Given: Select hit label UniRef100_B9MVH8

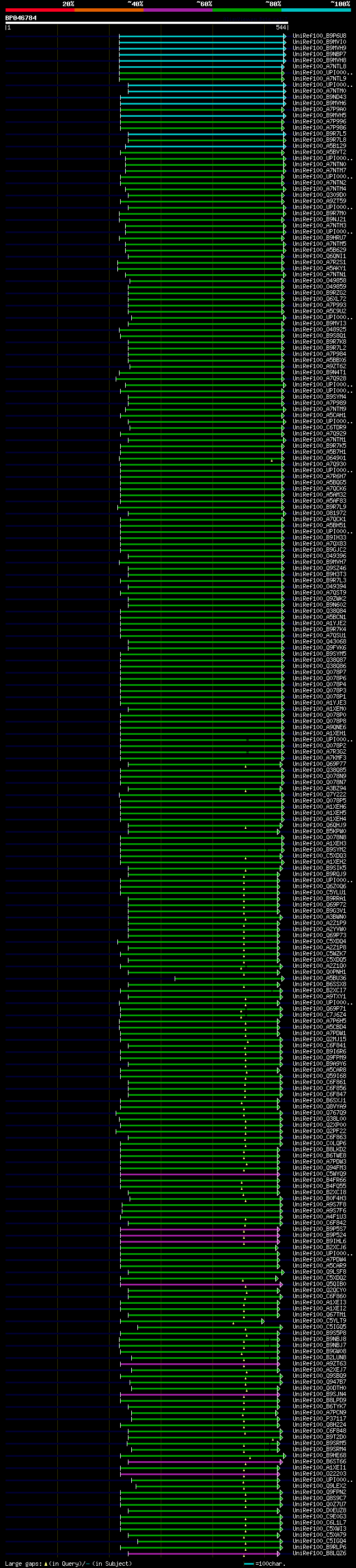Looking at the screenshot, I should (x=319, y=60).
